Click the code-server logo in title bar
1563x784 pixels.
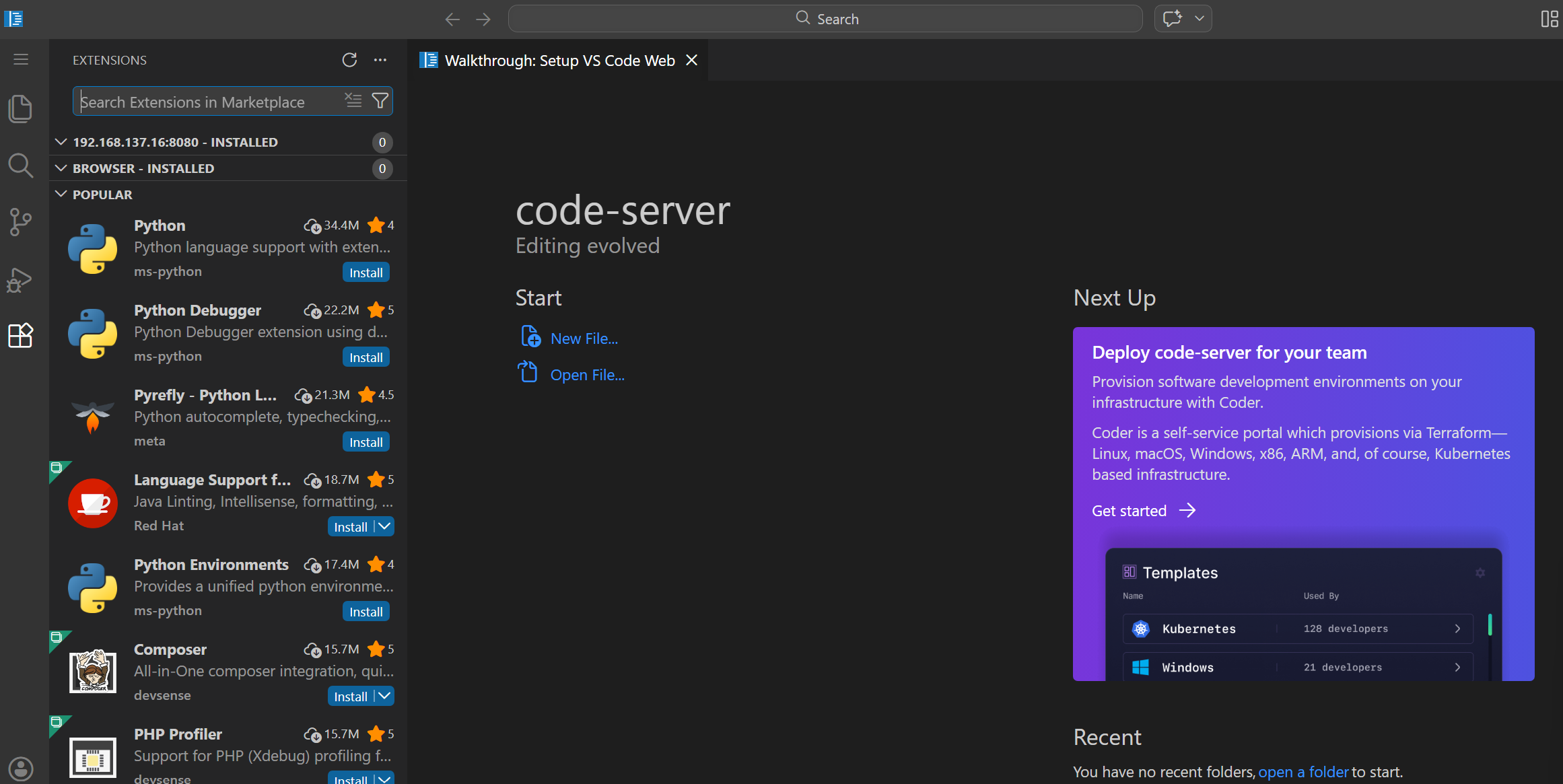click(x=13, y=18)
